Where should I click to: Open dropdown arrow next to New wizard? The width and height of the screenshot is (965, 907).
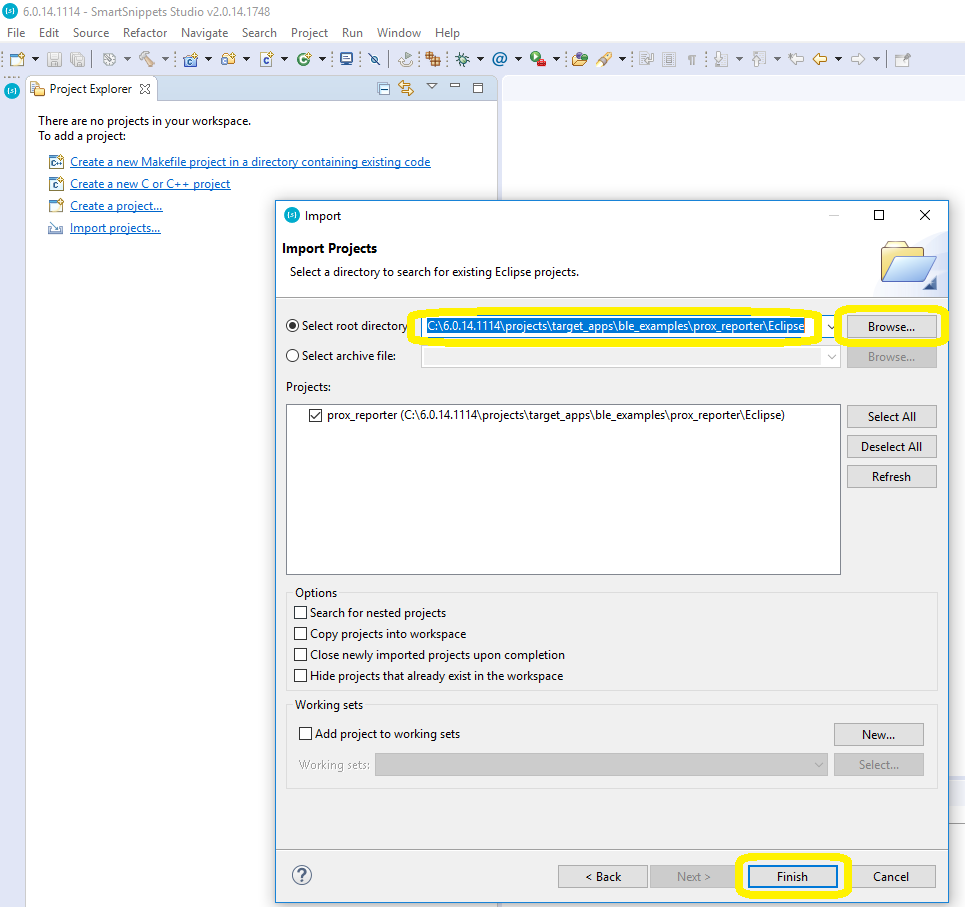(x=35, y=59)
